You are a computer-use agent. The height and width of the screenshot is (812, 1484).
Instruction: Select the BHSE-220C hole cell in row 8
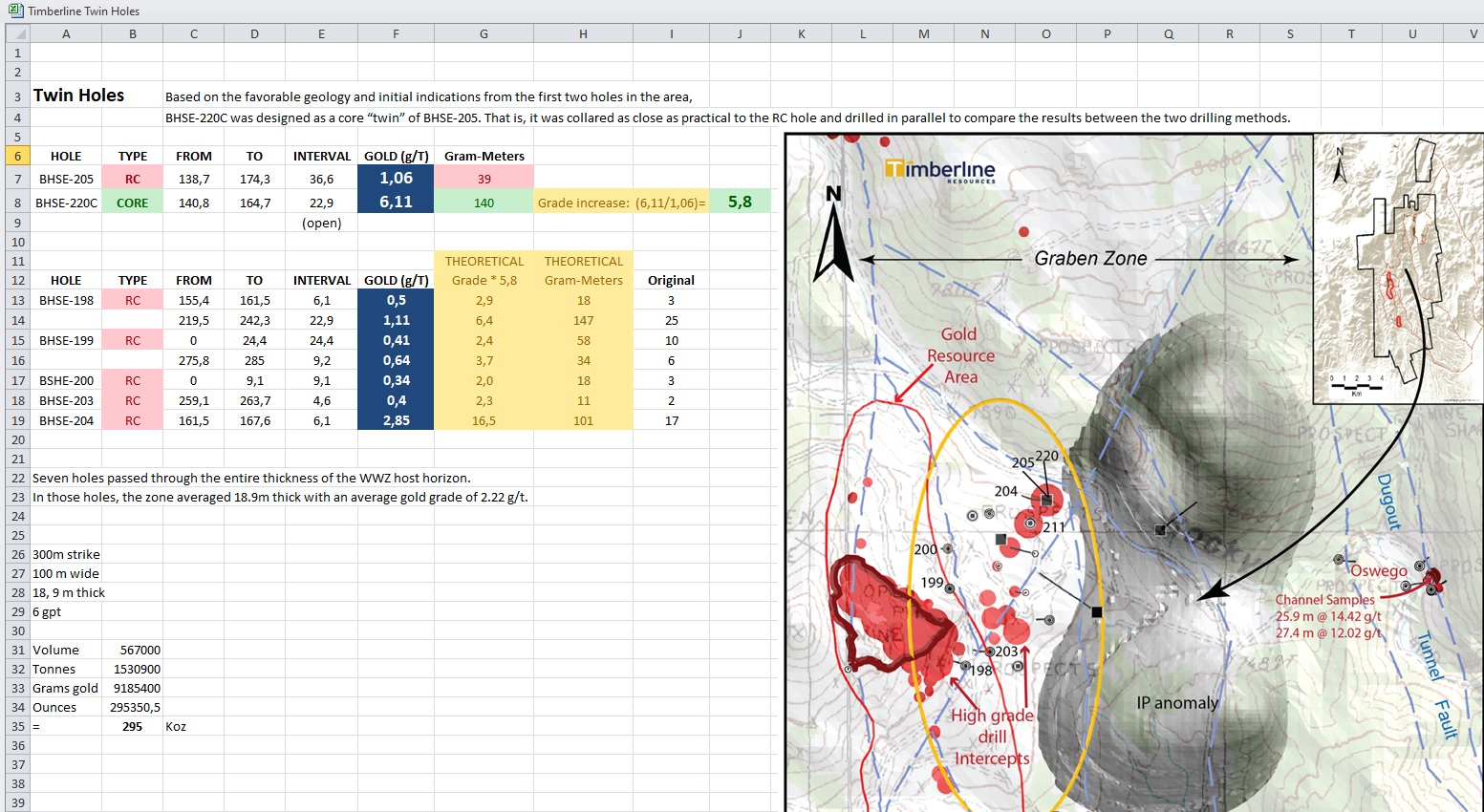(66, 203)
